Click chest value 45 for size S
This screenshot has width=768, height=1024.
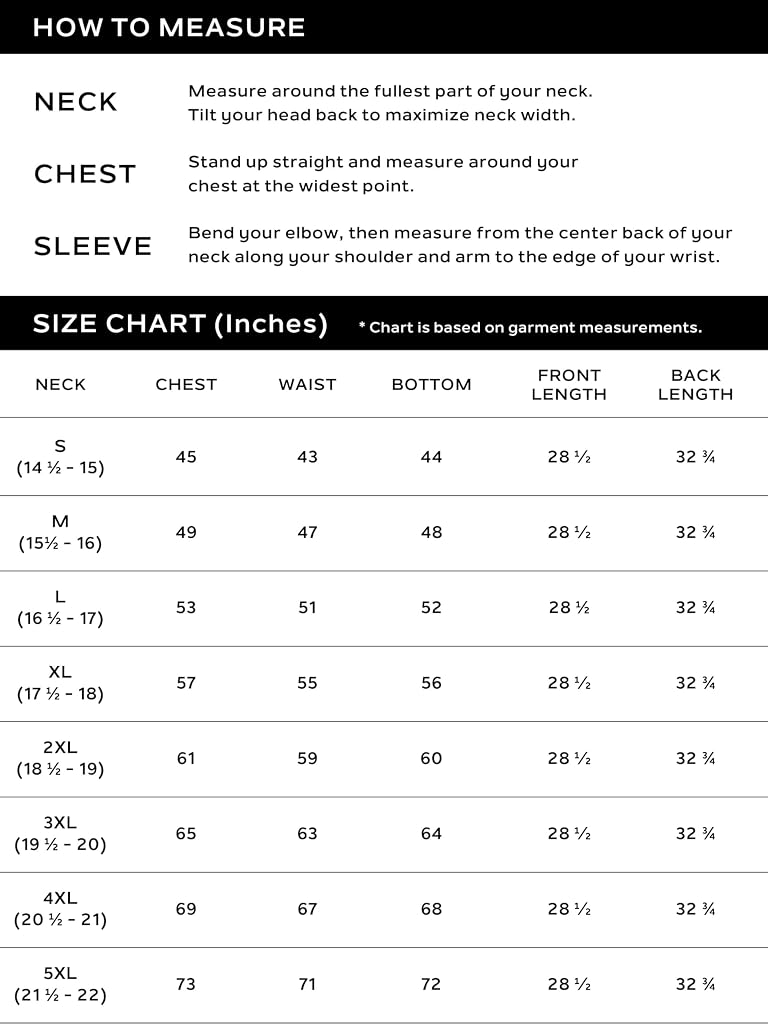point(186,456)
